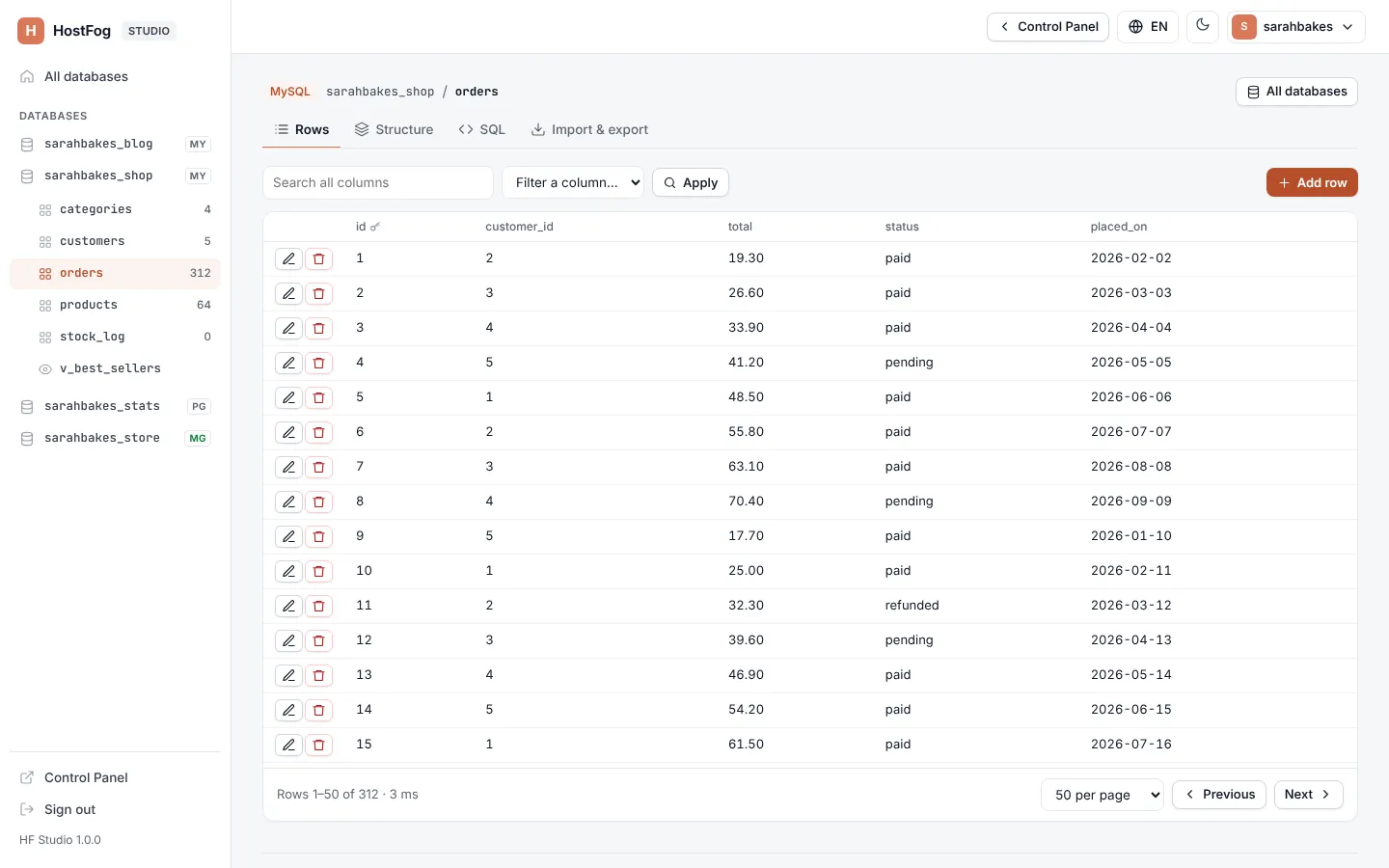This screenshot has width=1389, height=868.
Task: Expand the sarahbakes_stats database
Action: [115, 406]
